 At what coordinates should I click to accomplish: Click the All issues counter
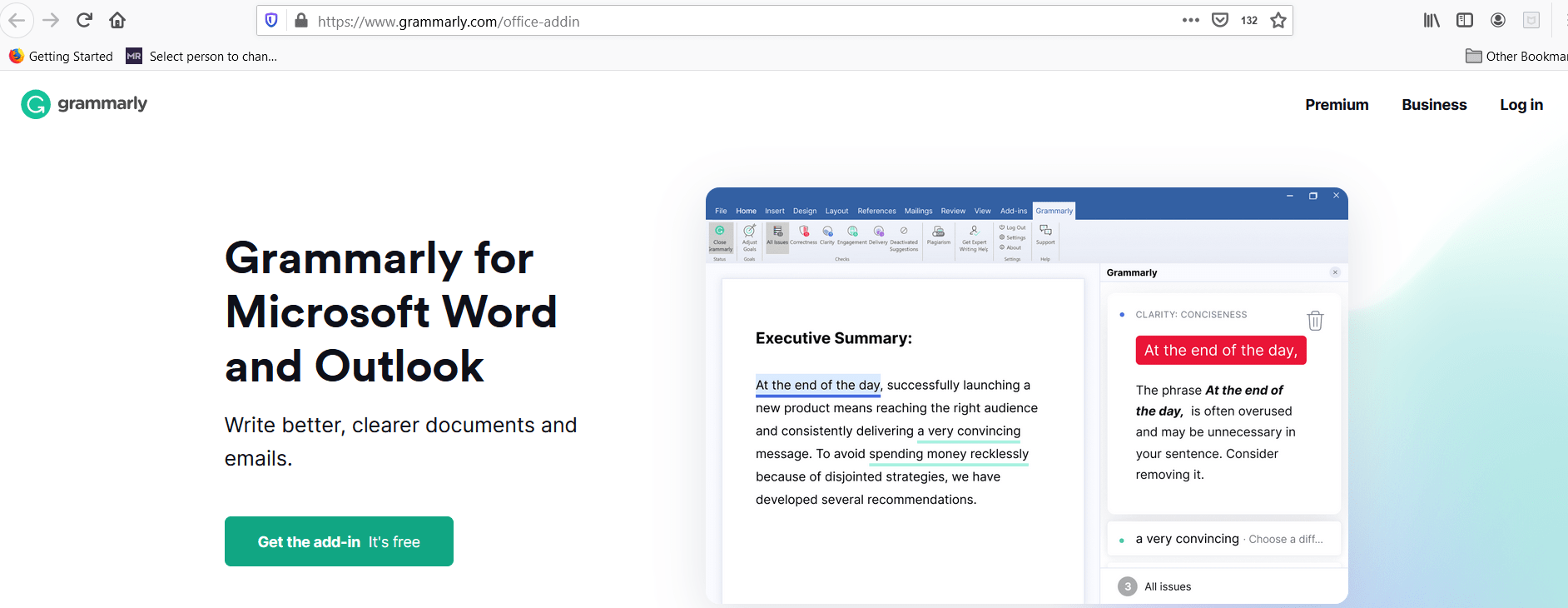click(1155, 586)
